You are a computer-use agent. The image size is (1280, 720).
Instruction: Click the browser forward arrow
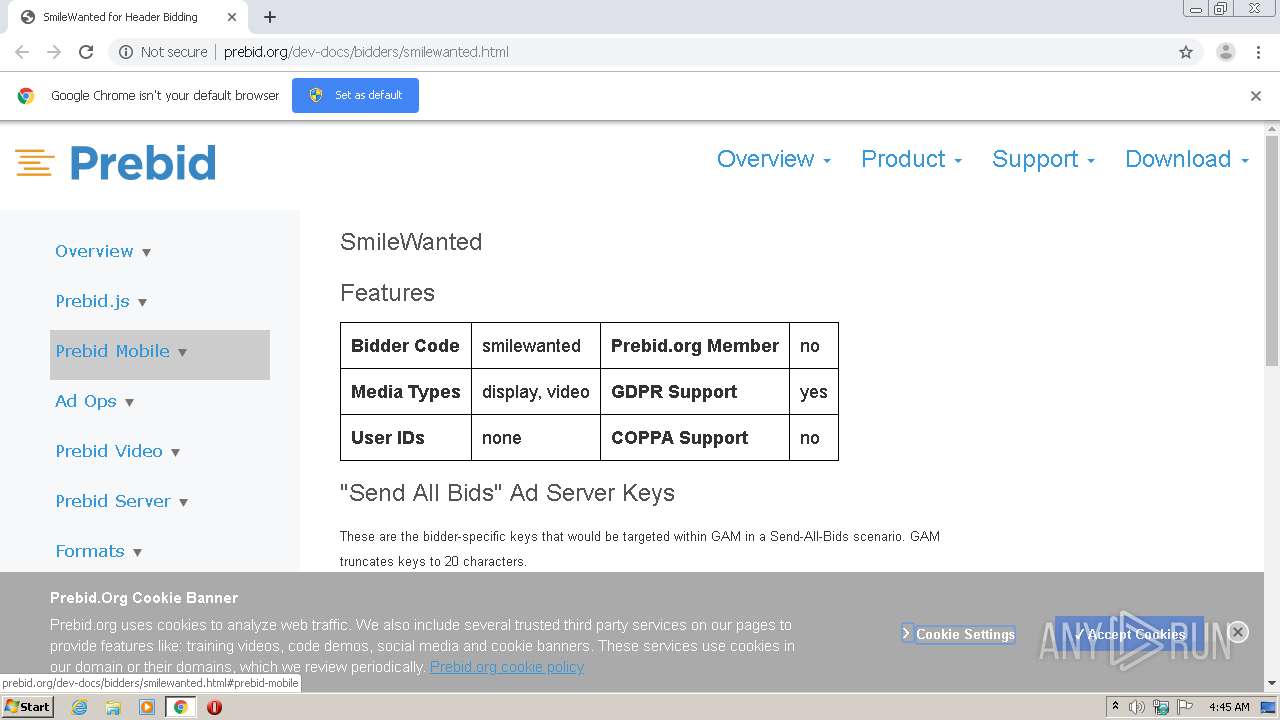(54, 52)
